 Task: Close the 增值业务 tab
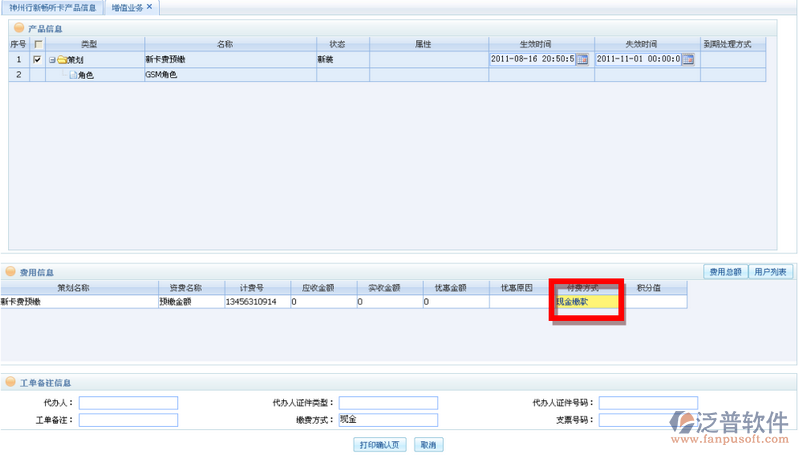[x=150, y=7]
